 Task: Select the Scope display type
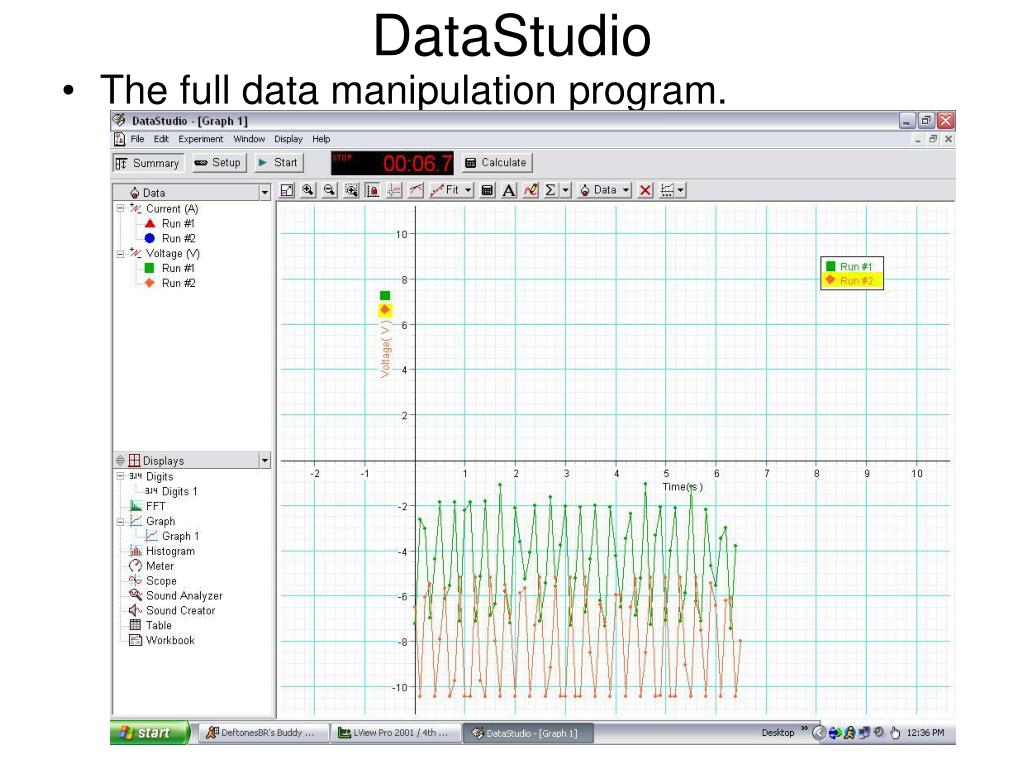(161, 581)
